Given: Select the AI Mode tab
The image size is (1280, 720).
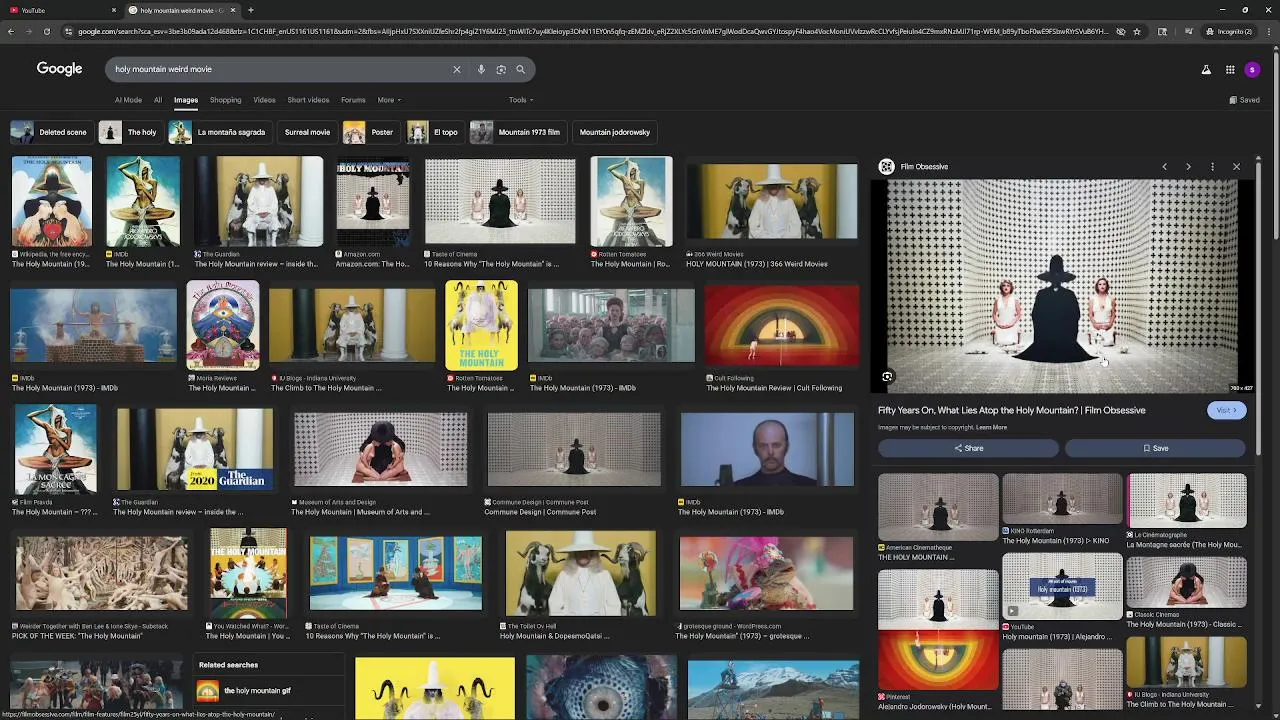Looking at the screenshot, I should pos(128,100).
